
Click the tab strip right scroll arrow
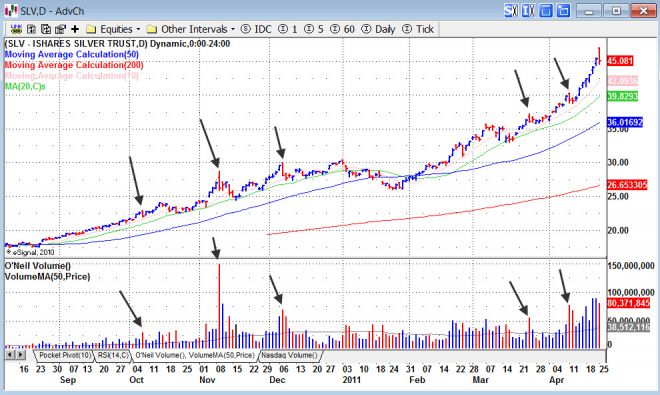click(x=20, y=355)
